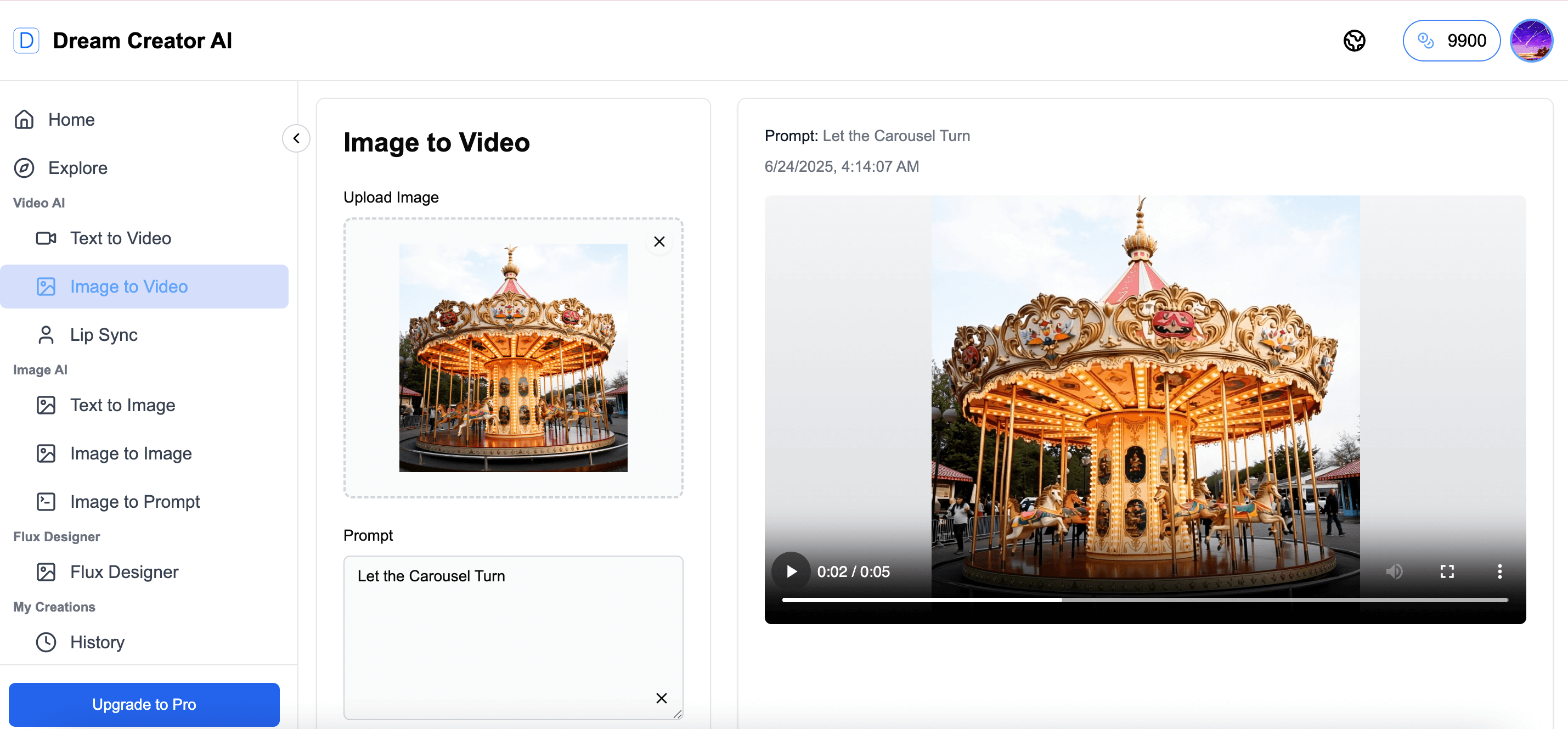
Task: Open your profile avatar menu
Action: [x=1532, y=40]
